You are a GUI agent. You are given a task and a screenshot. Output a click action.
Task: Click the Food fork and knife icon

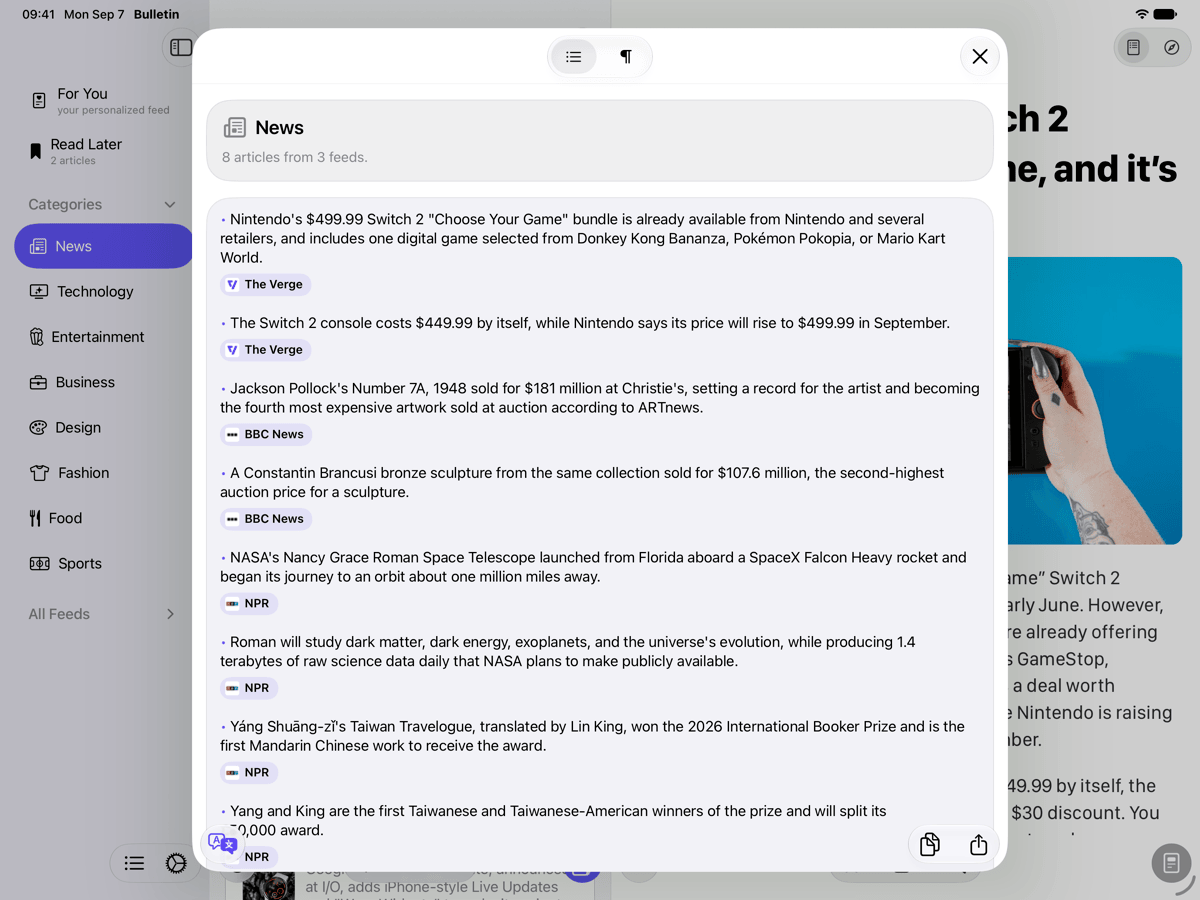[x=35, y=518]
